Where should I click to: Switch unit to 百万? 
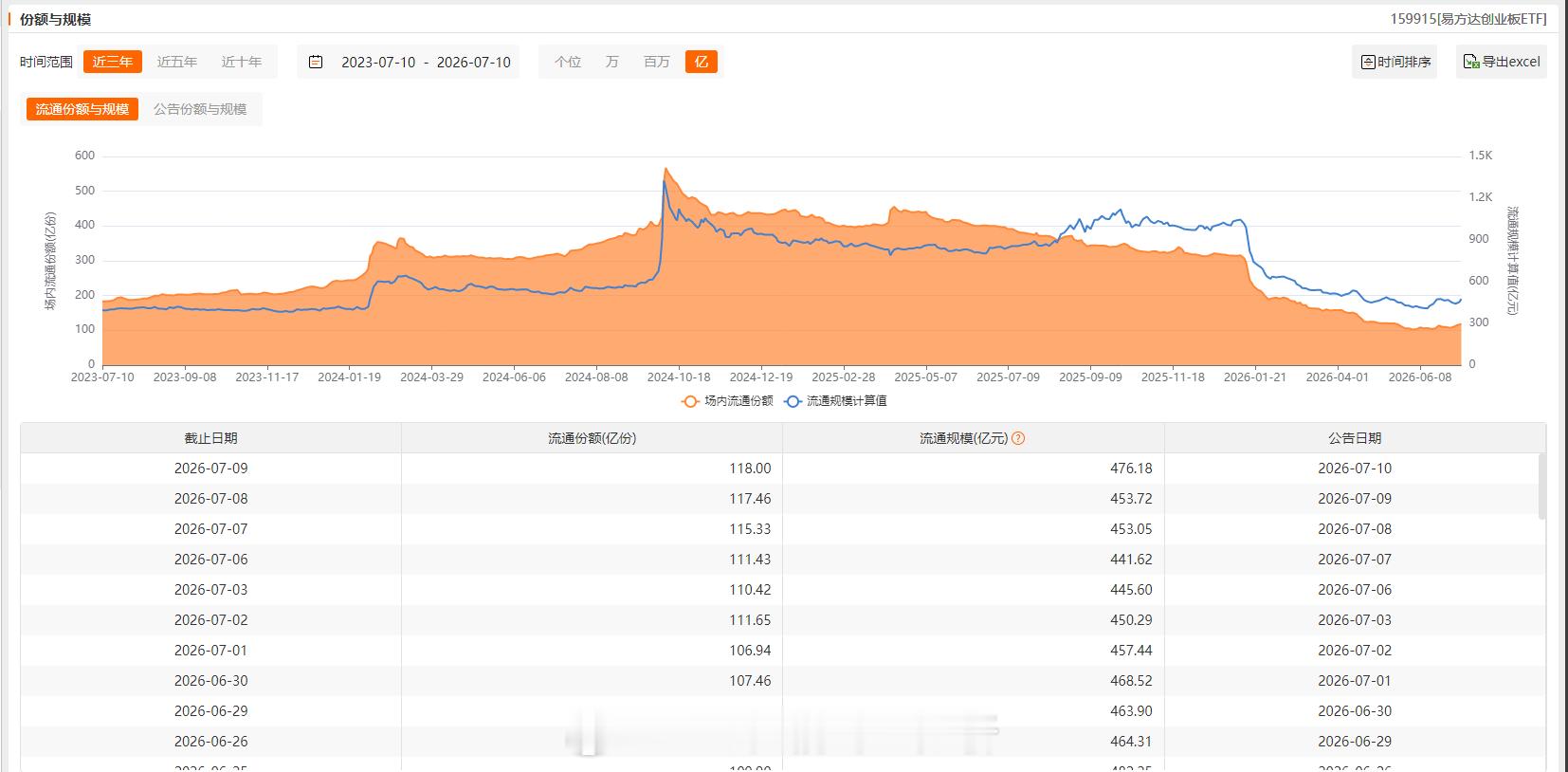657,62
